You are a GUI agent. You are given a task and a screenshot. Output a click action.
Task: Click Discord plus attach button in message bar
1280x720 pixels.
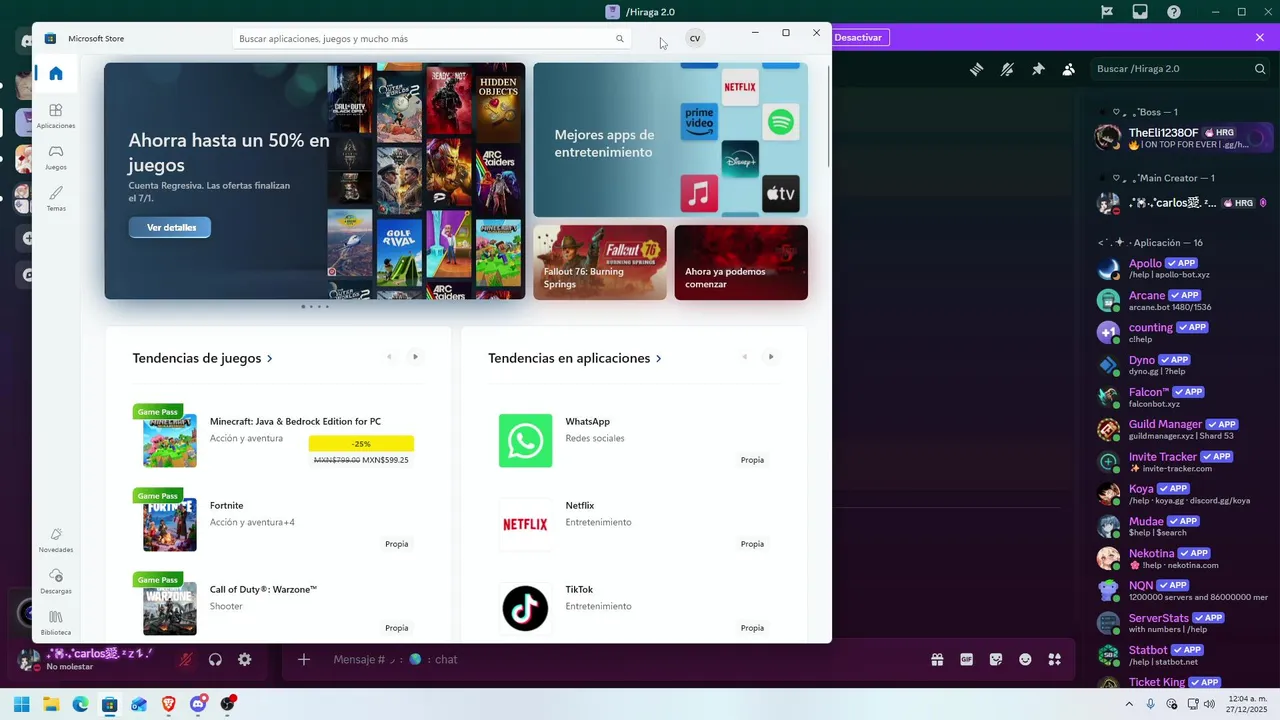coord(304,660)
